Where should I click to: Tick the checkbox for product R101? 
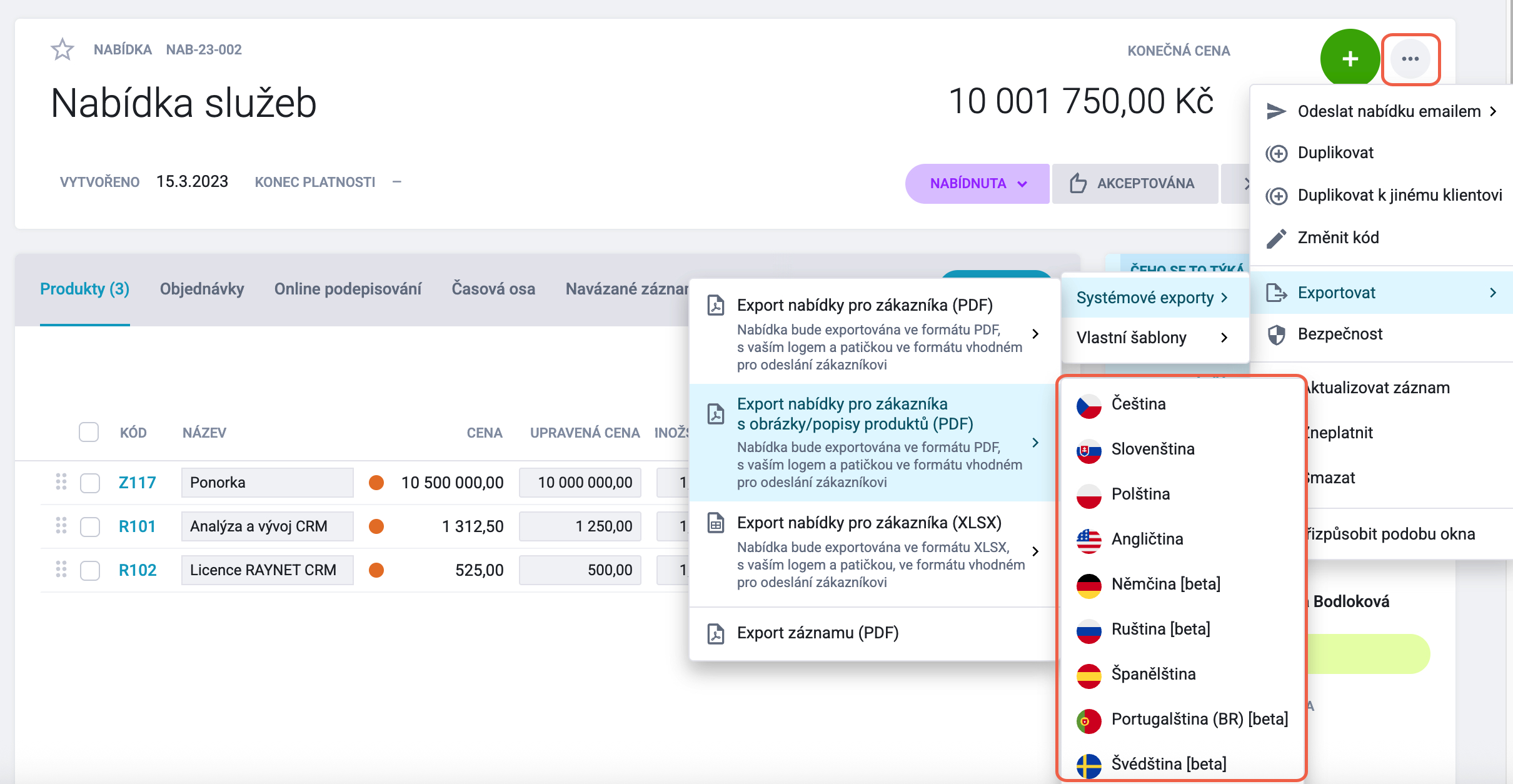(90, 526)
